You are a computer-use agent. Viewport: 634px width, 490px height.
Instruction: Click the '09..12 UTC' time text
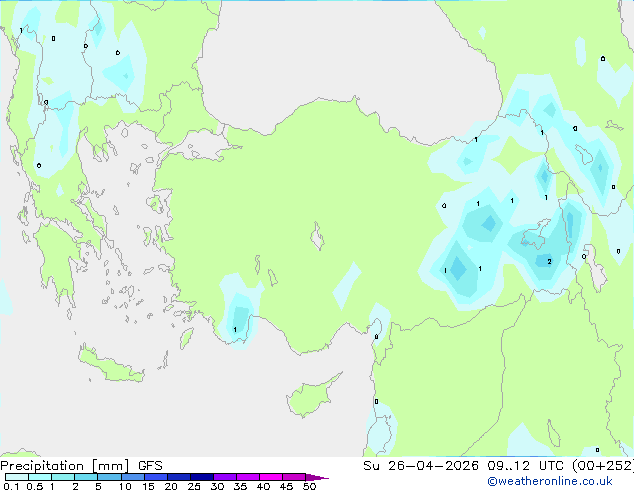525,466
